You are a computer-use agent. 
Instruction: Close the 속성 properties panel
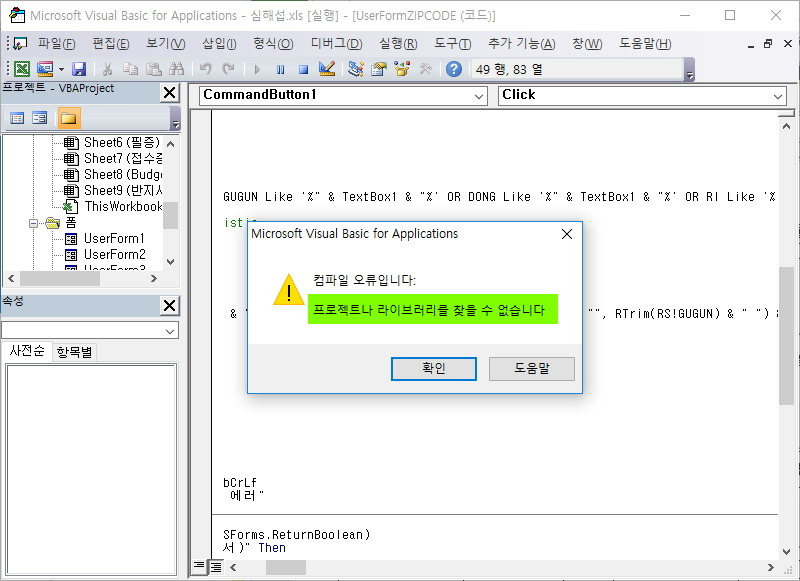pyautogui.click(x=169, y=306)
